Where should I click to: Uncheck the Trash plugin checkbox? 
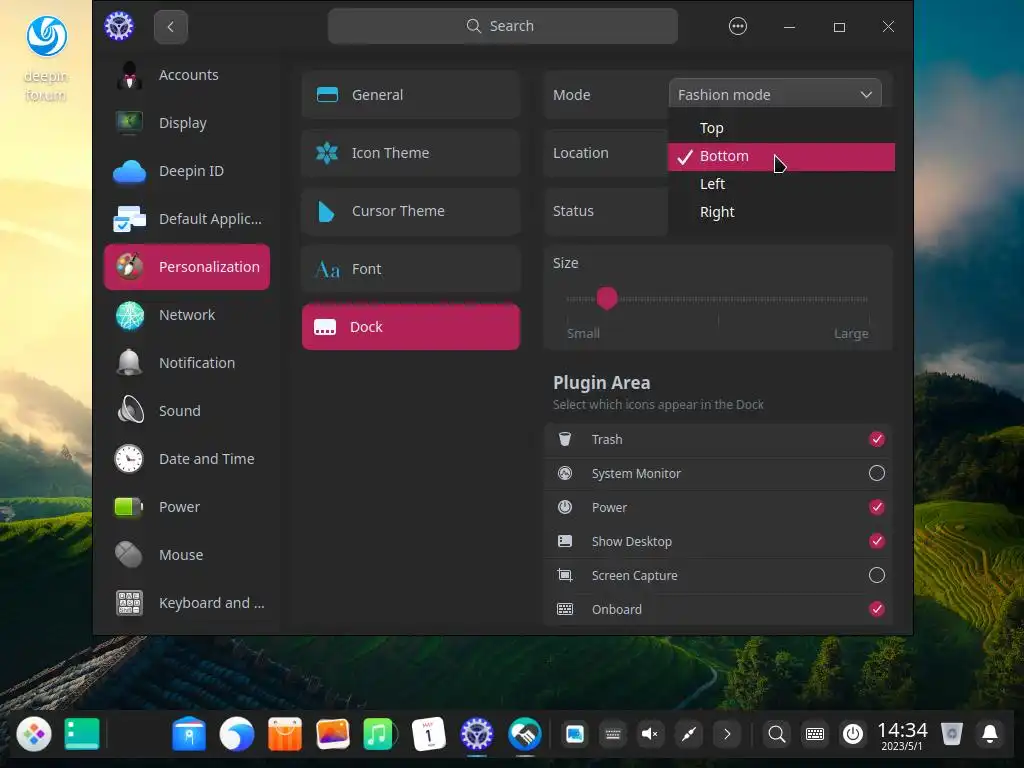tap(876, 440)
